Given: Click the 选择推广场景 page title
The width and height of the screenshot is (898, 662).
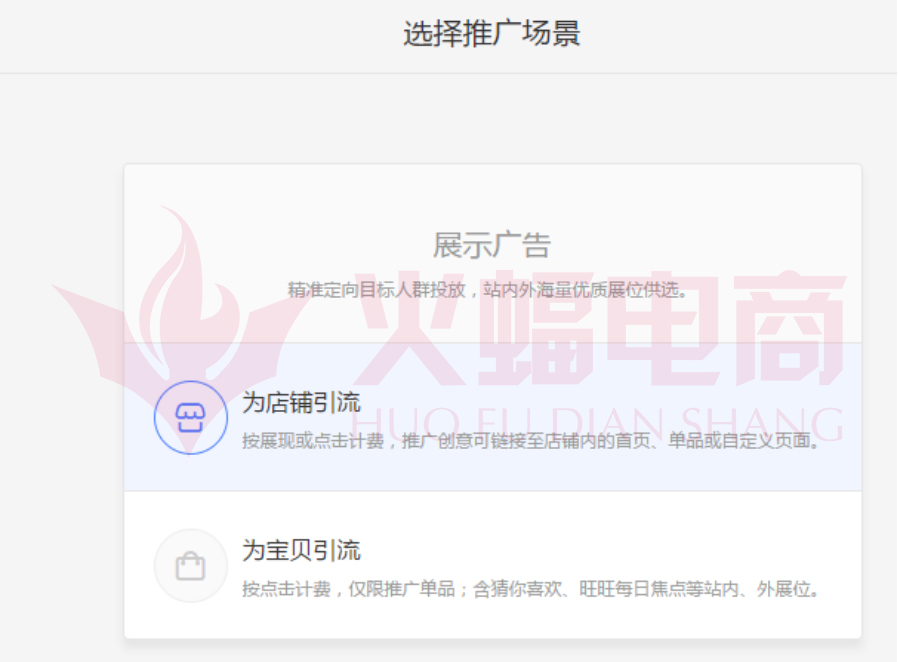Looking at the screenshot, I should pos(492,33).
